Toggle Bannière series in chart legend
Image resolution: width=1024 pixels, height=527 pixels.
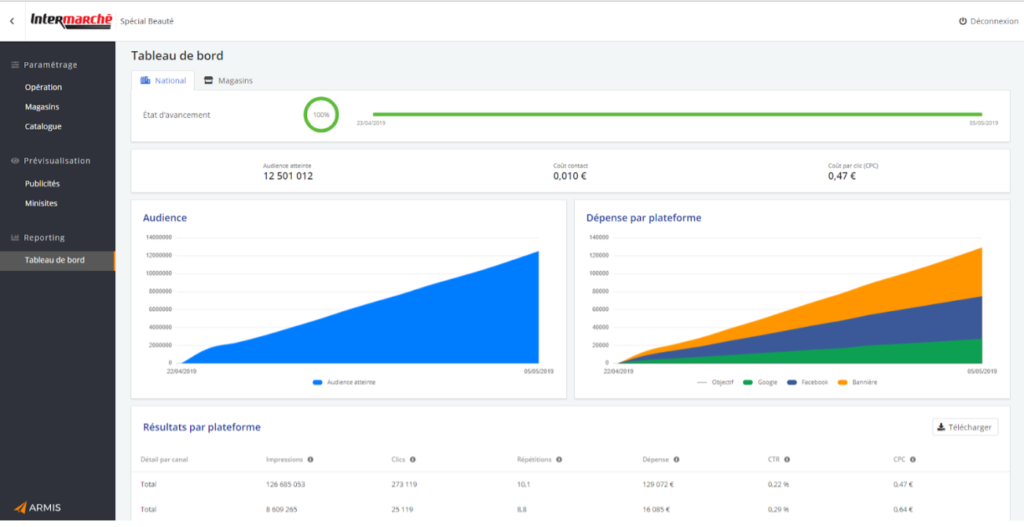[856, 382]
